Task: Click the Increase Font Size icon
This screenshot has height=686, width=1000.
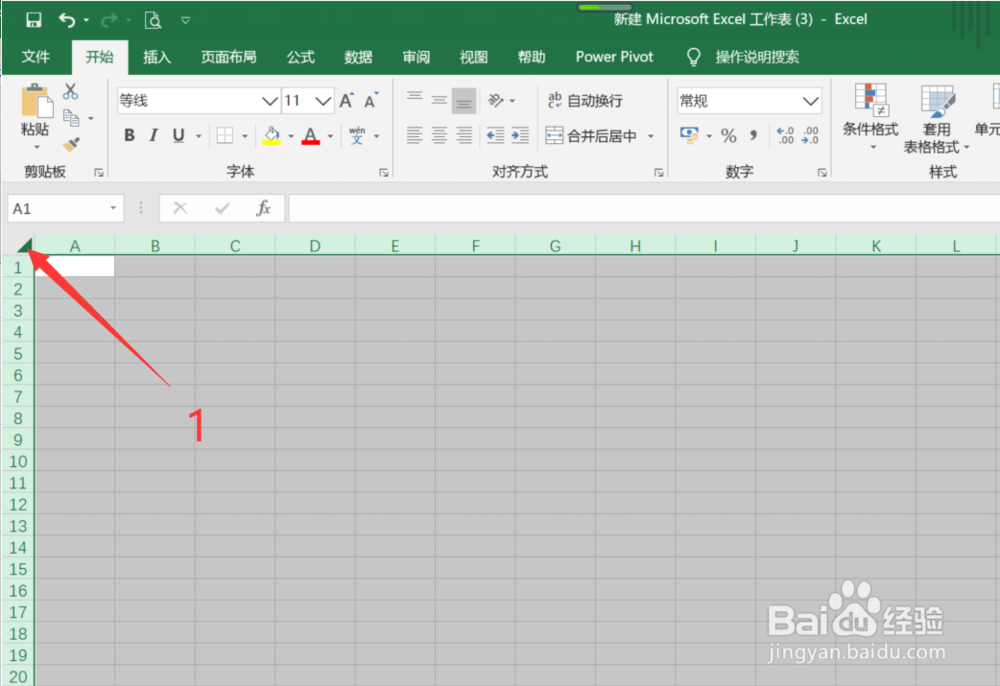Action: (x=345, y=99)
